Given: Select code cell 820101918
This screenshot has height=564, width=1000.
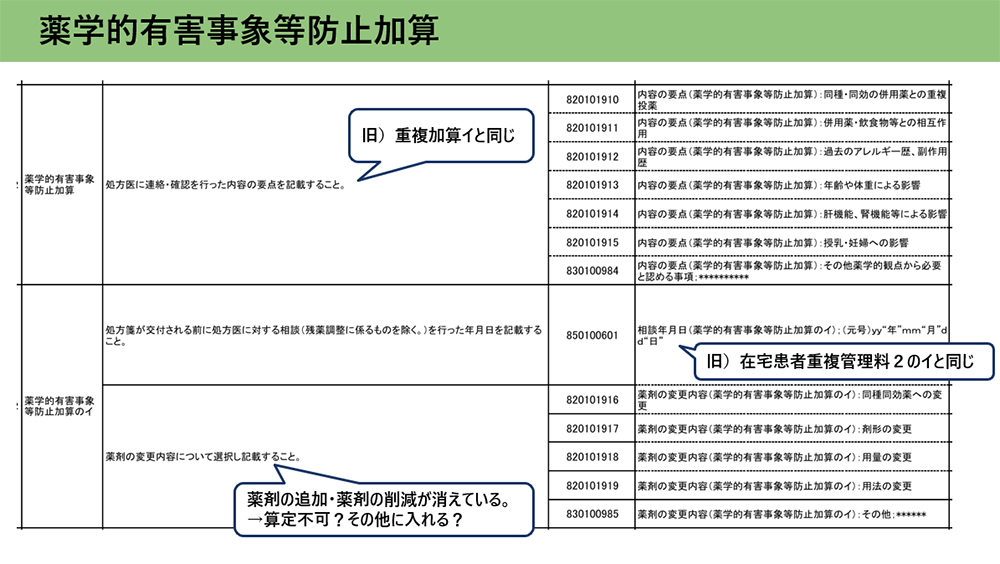Looking at the screenshot, I should point(592,457).
